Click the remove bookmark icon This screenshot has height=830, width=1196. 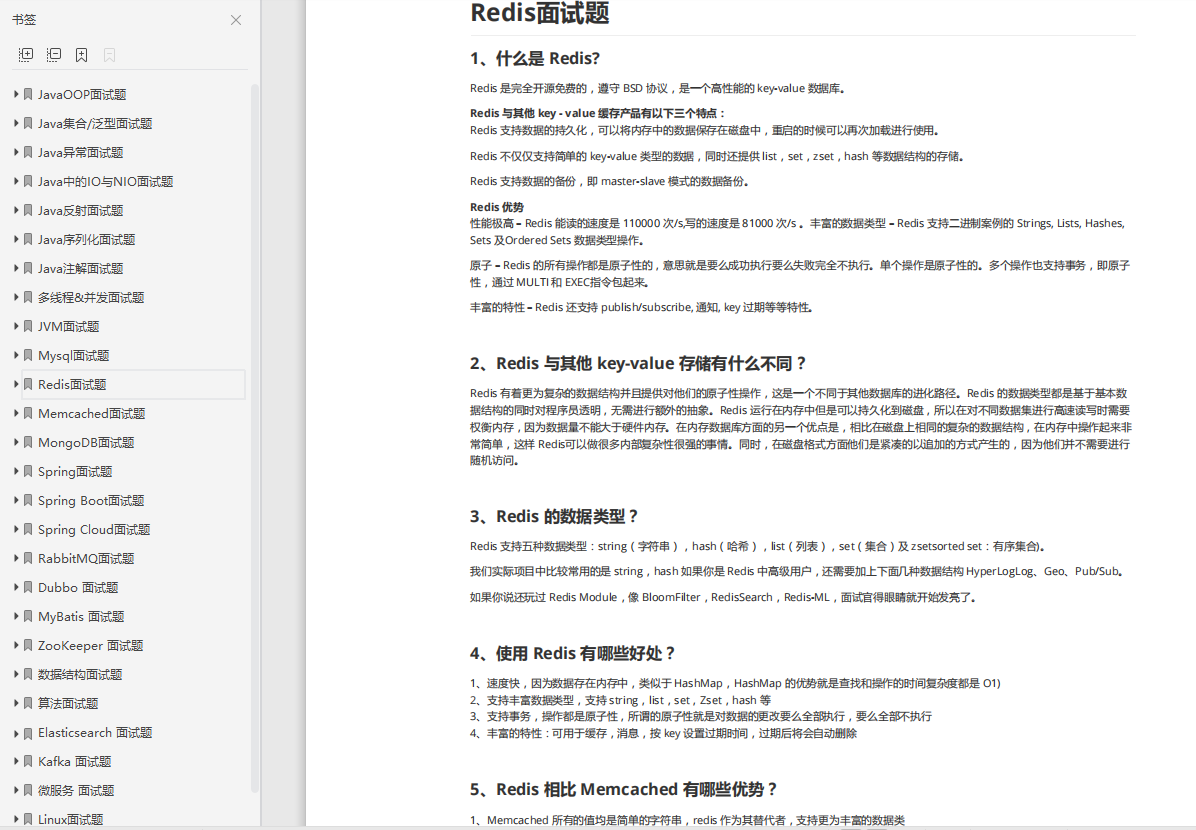[x=108, y=54]
